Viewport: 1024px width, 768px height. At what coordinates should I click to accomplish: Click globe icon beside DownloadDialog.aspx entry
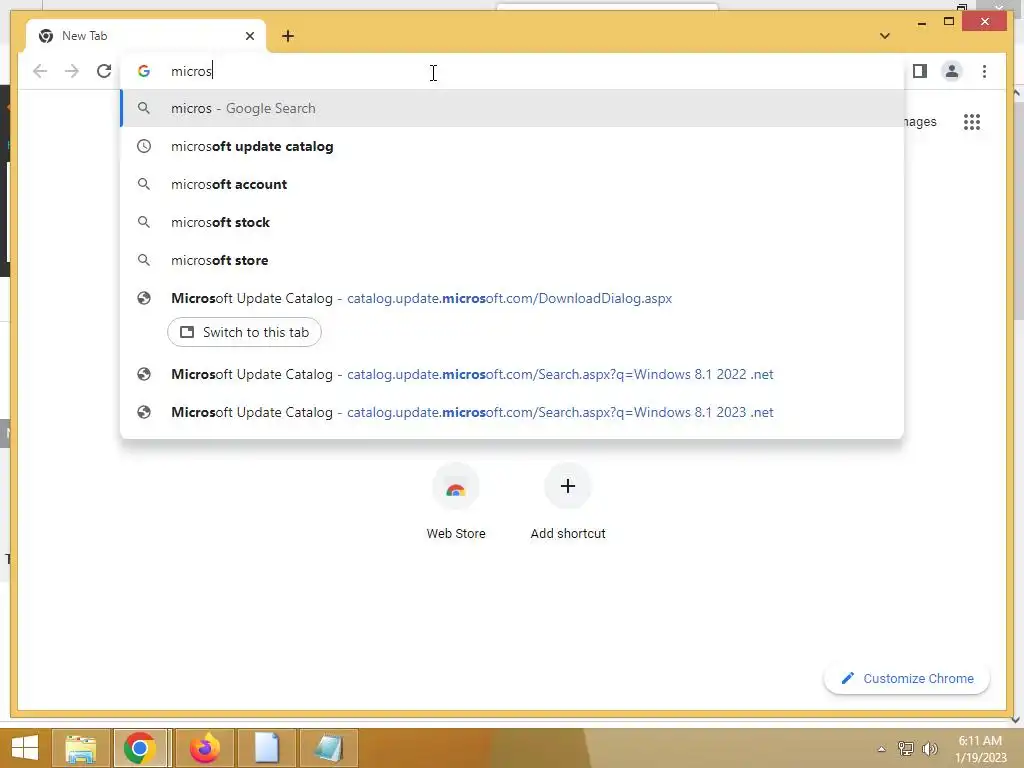[144, 298]
